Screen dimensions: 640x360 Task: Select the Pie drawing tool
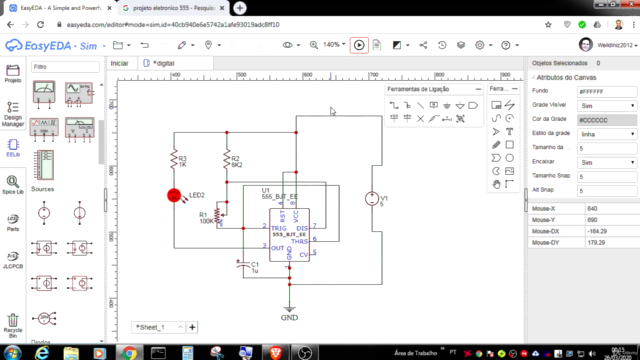(496, 171)
